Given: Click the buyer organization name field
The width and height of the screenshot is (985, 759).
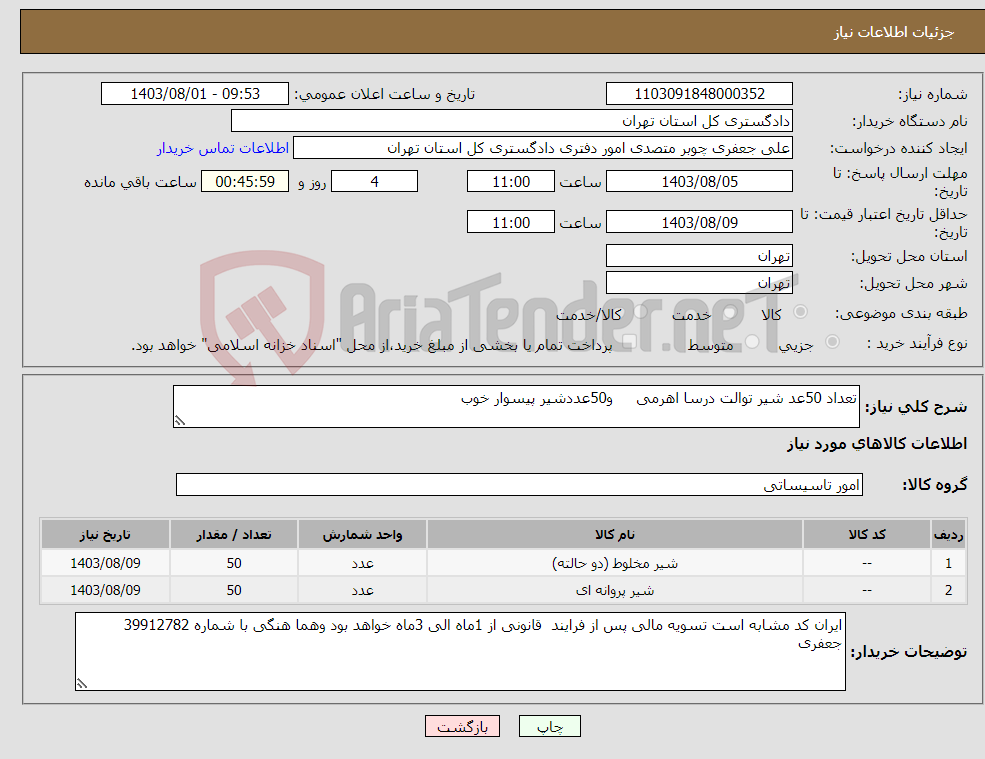Looking at the screenshot, I should [x=512, y=121].
